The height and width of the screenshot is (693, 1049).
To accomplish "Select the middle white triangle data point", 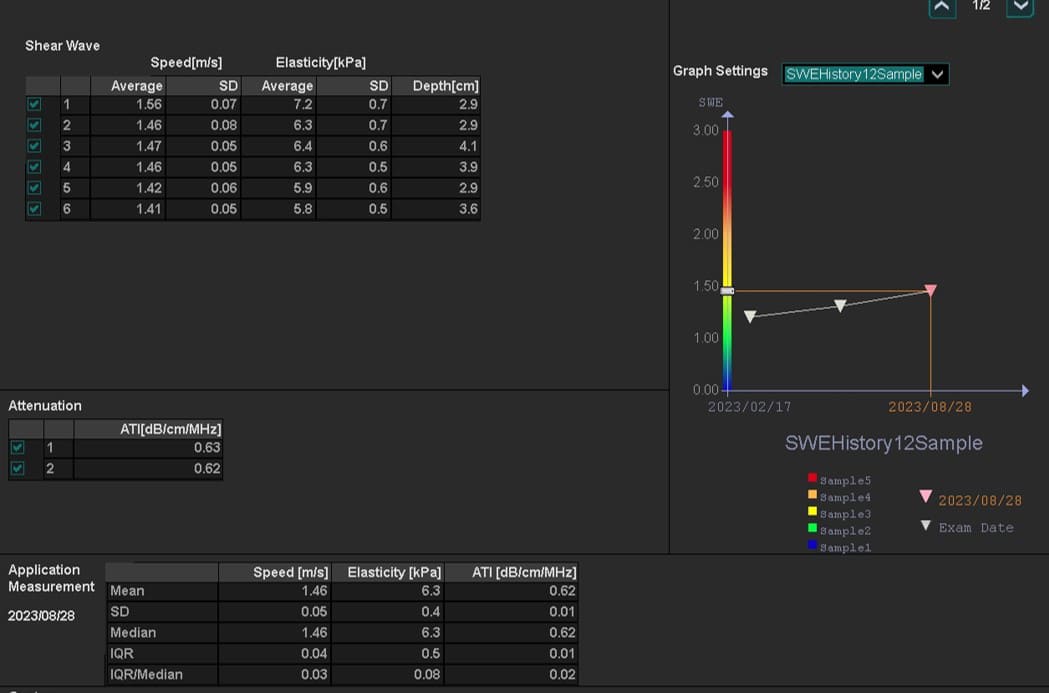I will [840, 306].
